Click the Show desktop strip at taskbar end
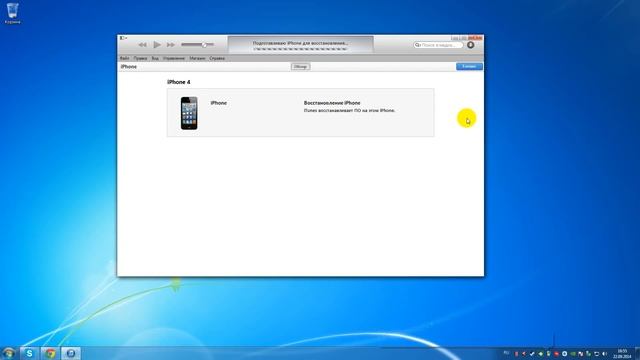 [637, 353]
